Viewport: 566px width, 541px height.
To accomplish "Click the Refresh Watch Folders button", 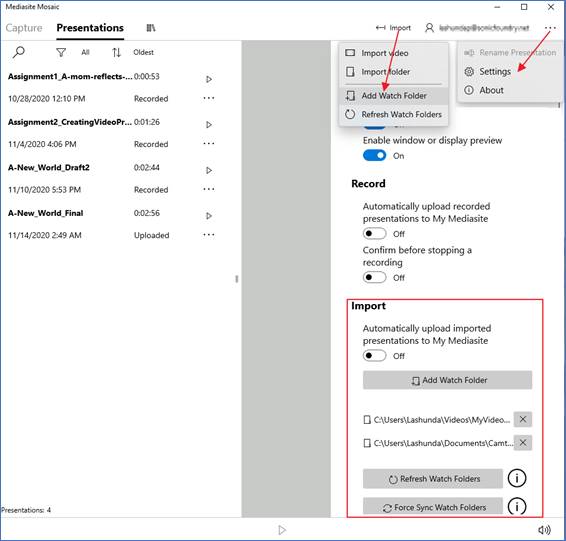I will pos(433,479).
